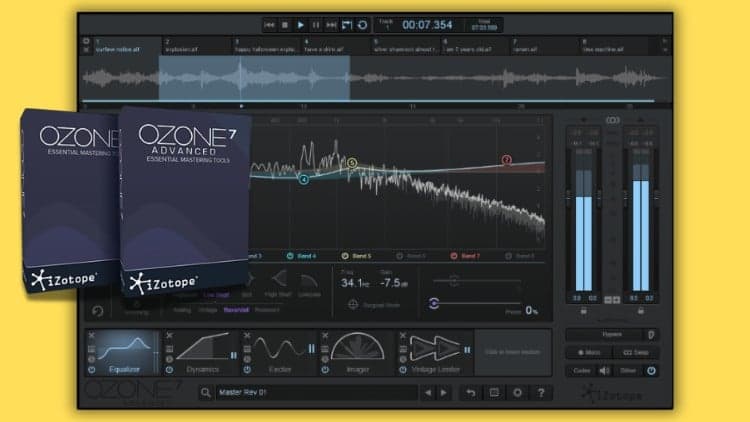Image resolution: width=750 pixels, height=422 pixels.
Task: Open the Exciter module
Action: click(x=280, y=352)
